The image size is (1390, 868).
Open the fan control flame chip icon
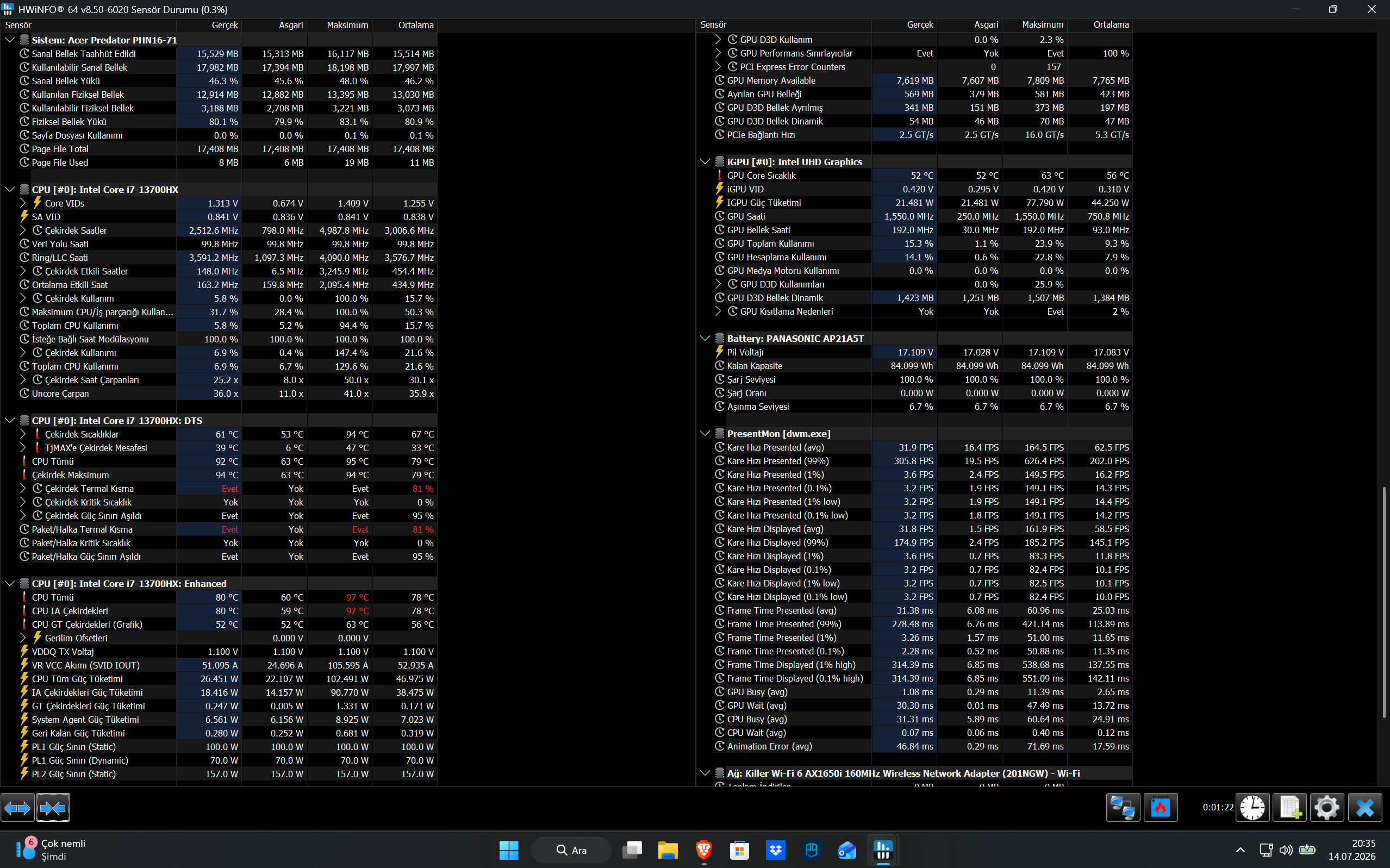1161,808
